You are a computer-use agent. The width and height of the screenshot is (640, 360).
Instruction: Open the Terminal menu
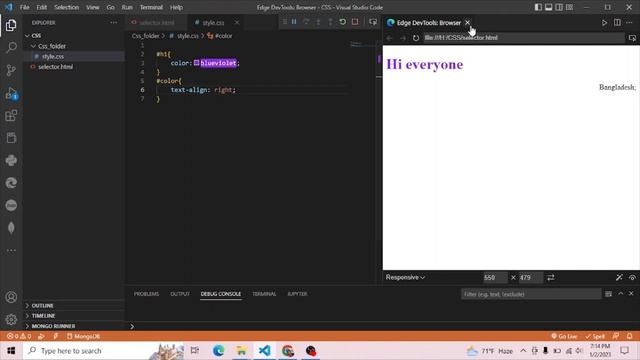coord(151,7)
